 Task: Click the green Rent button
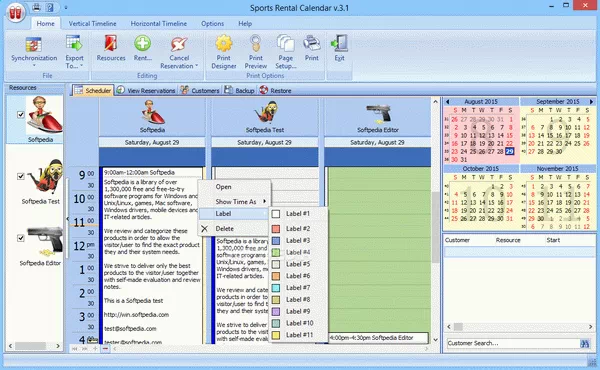click(142, 43)
